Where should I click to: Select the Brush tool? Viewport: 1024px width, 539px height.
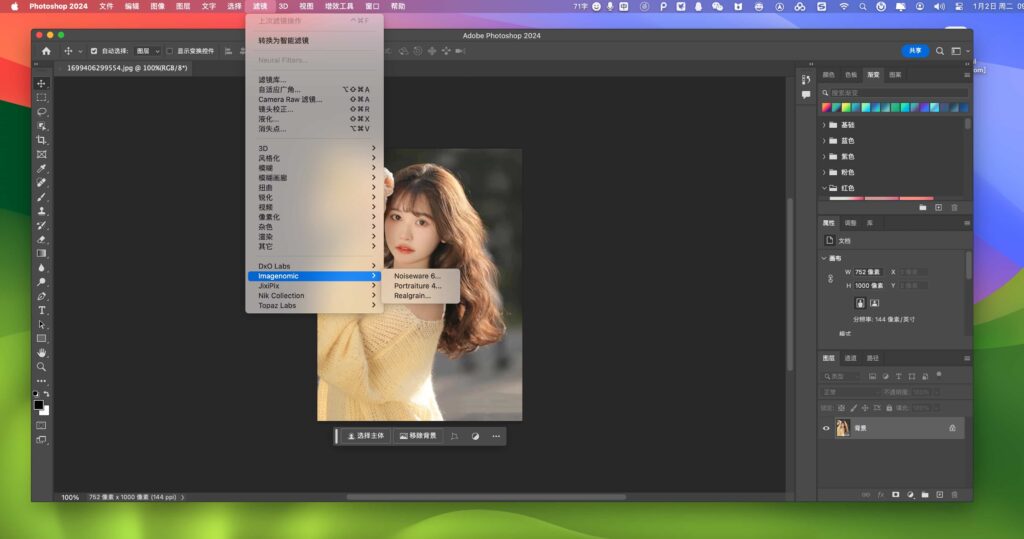[x=41, y=197]
